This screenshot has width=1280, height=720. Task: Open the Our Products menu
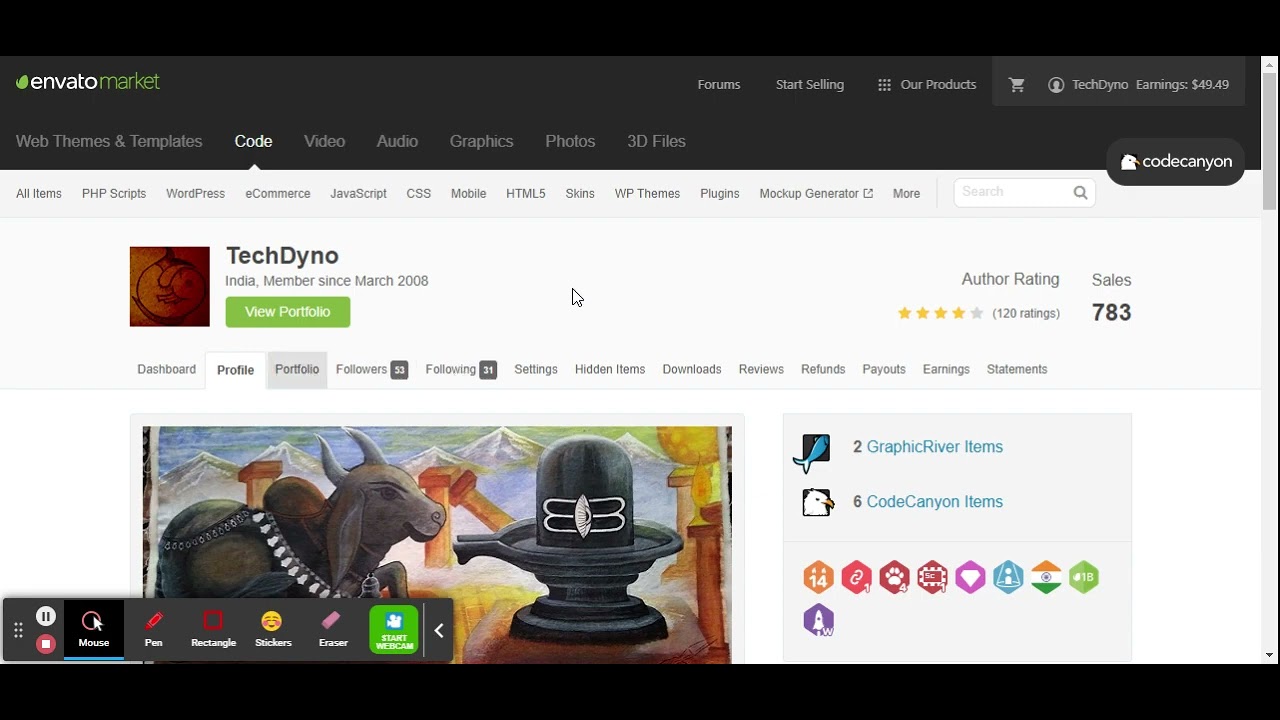927,85
